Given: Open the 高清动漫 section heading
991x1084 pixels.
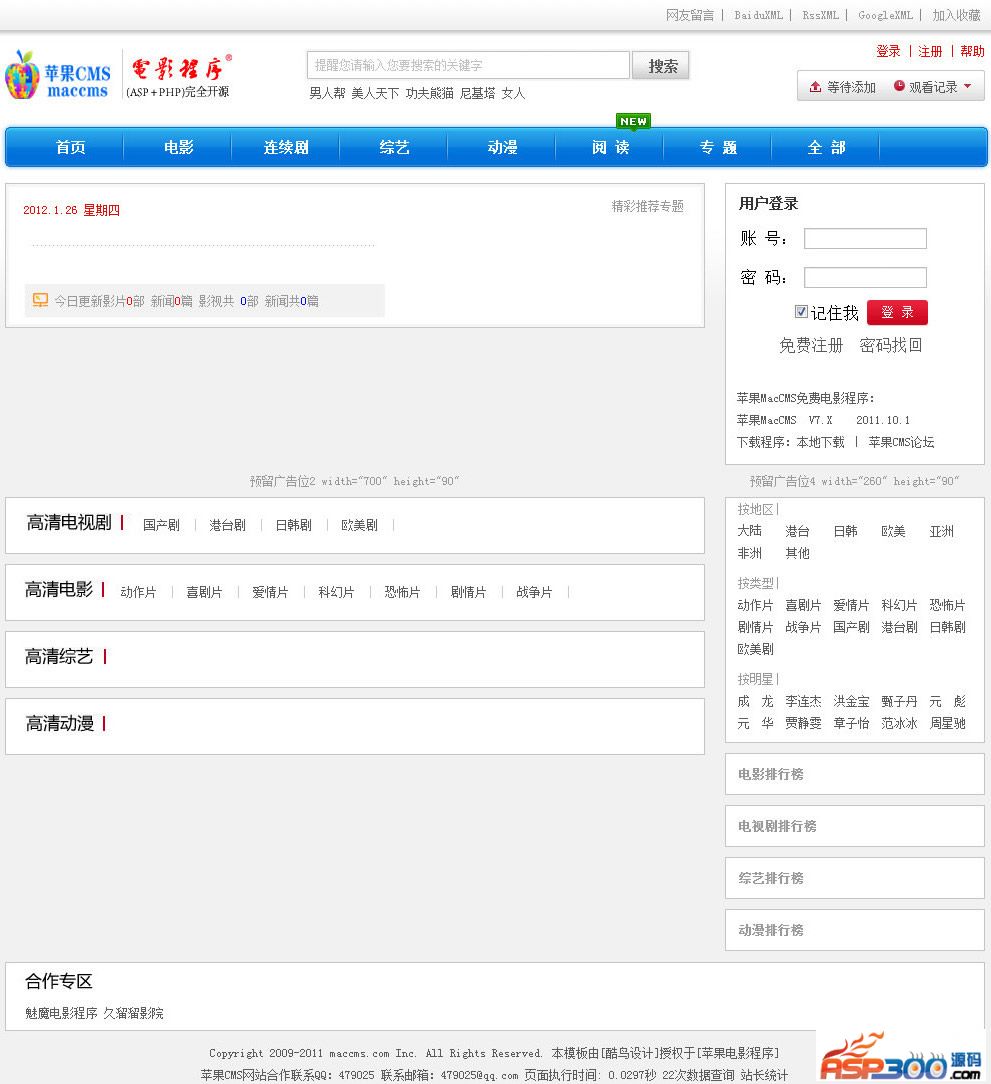Looking at the screenshot, I should click(x=59, y=724).
